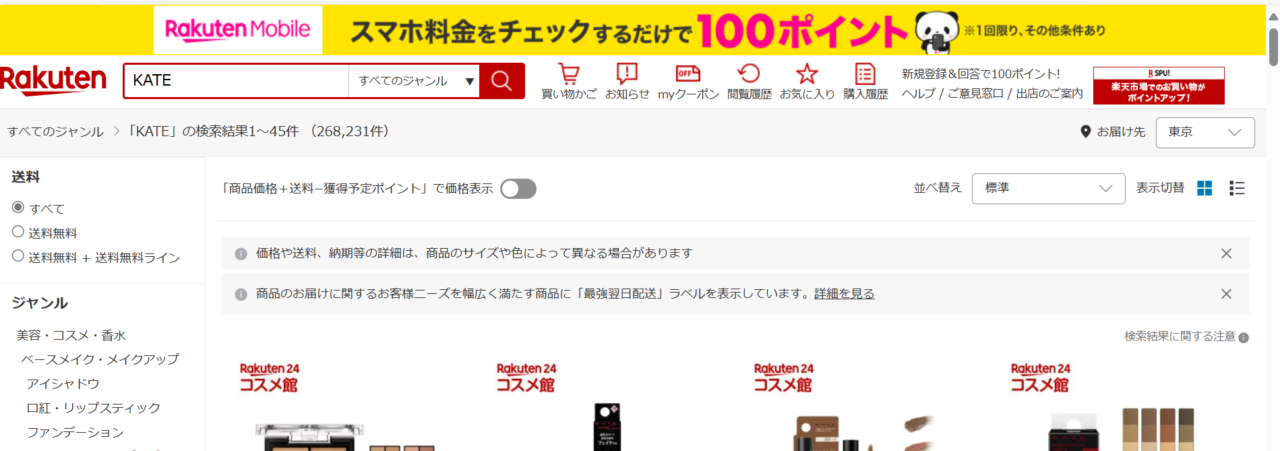
Task: Open the 詳細を見る link
Action: [844, 294]
